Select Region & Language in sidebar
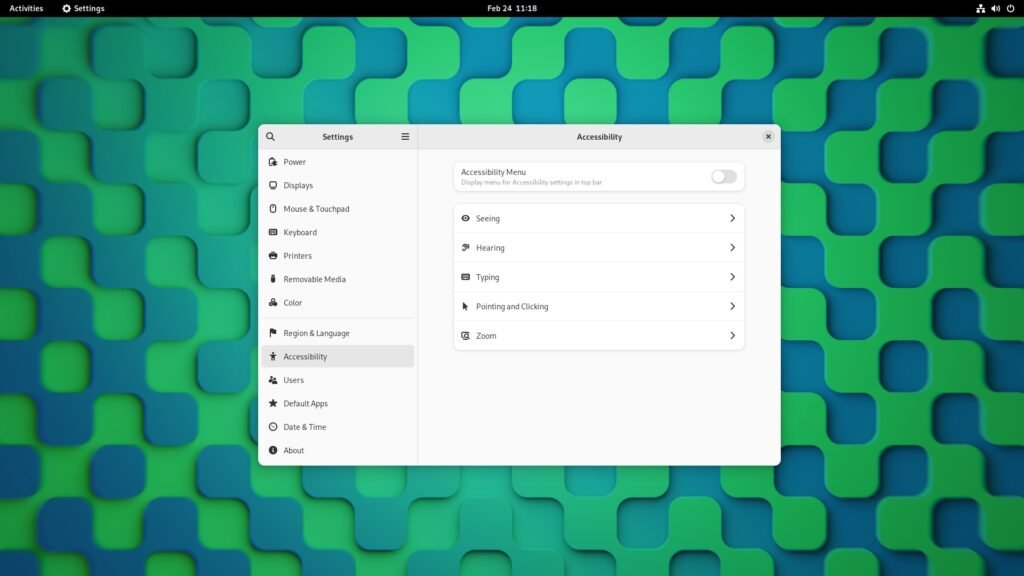Image resolution: width=1024 pixels, height=576 pixels. tap(338, 333)
